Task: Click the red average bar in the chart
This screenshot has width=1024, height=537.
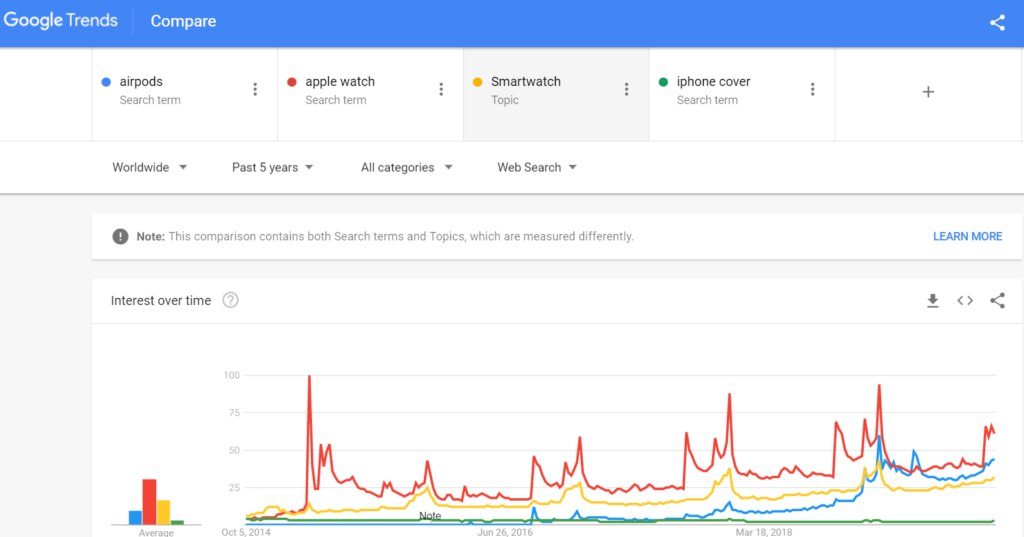Action: point(150,502)
